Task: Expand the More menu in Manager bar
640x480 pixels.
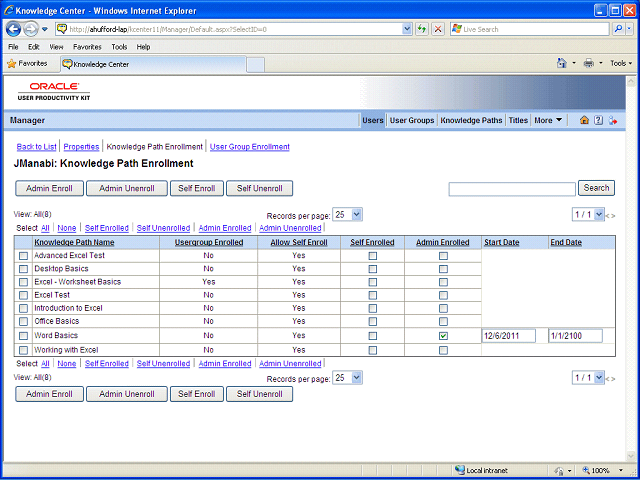Action: tap(548, 120)
